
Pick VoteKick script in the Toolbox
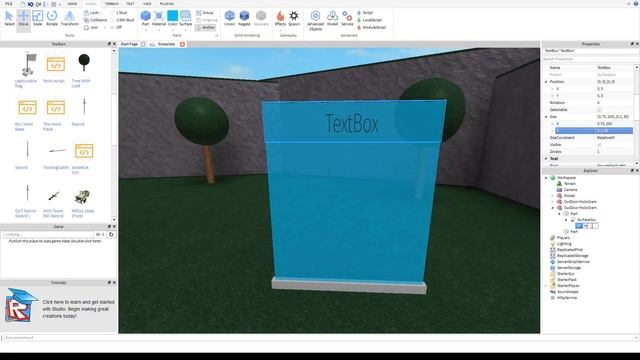pyautogui.click(x=83, y=158)
